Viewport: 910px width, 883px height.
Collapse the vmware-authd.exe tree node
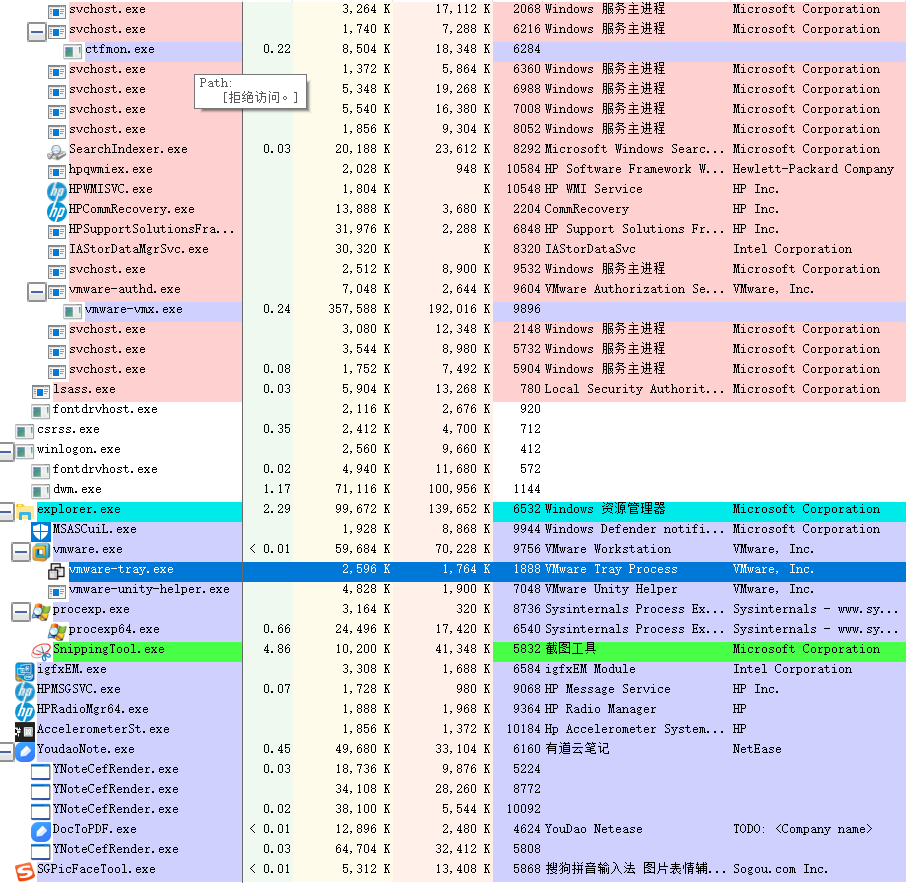coord(37,291)
